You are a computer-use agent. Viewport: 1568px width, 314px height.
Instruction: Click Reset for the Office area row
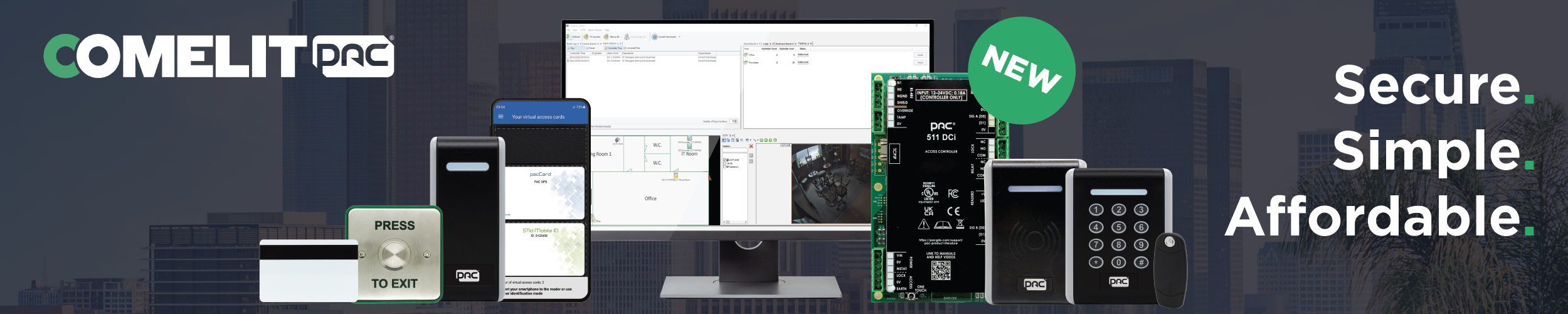[920, 55]
